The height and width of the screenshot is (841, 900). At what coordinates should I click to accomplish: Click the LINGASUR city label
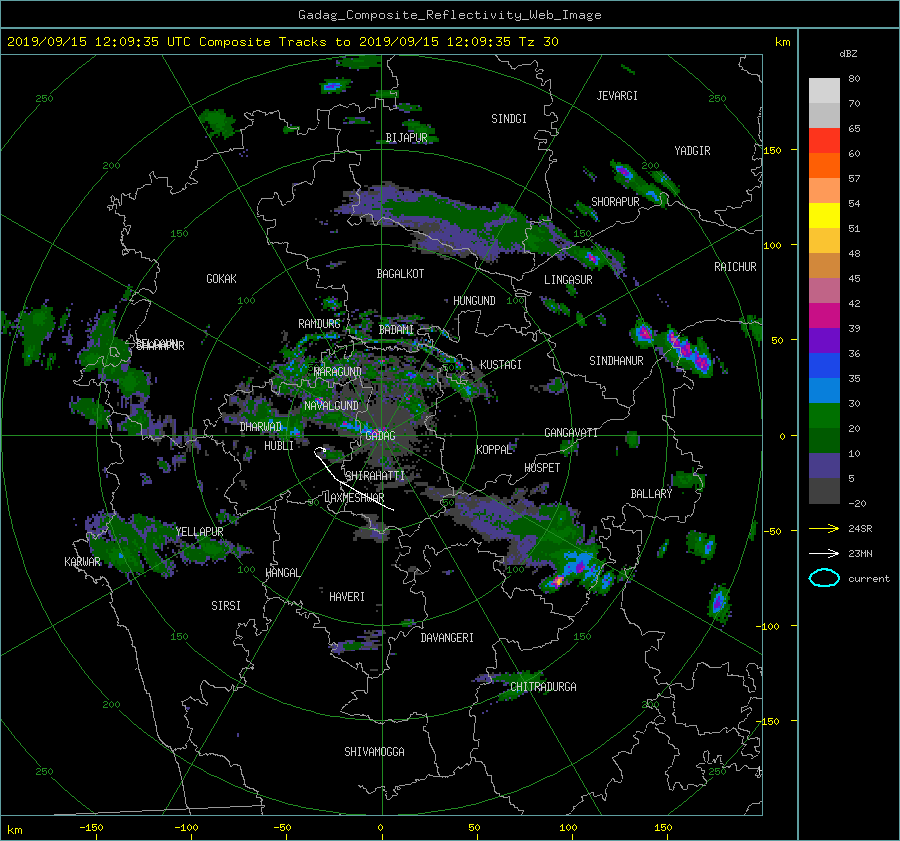pos(568,280)
